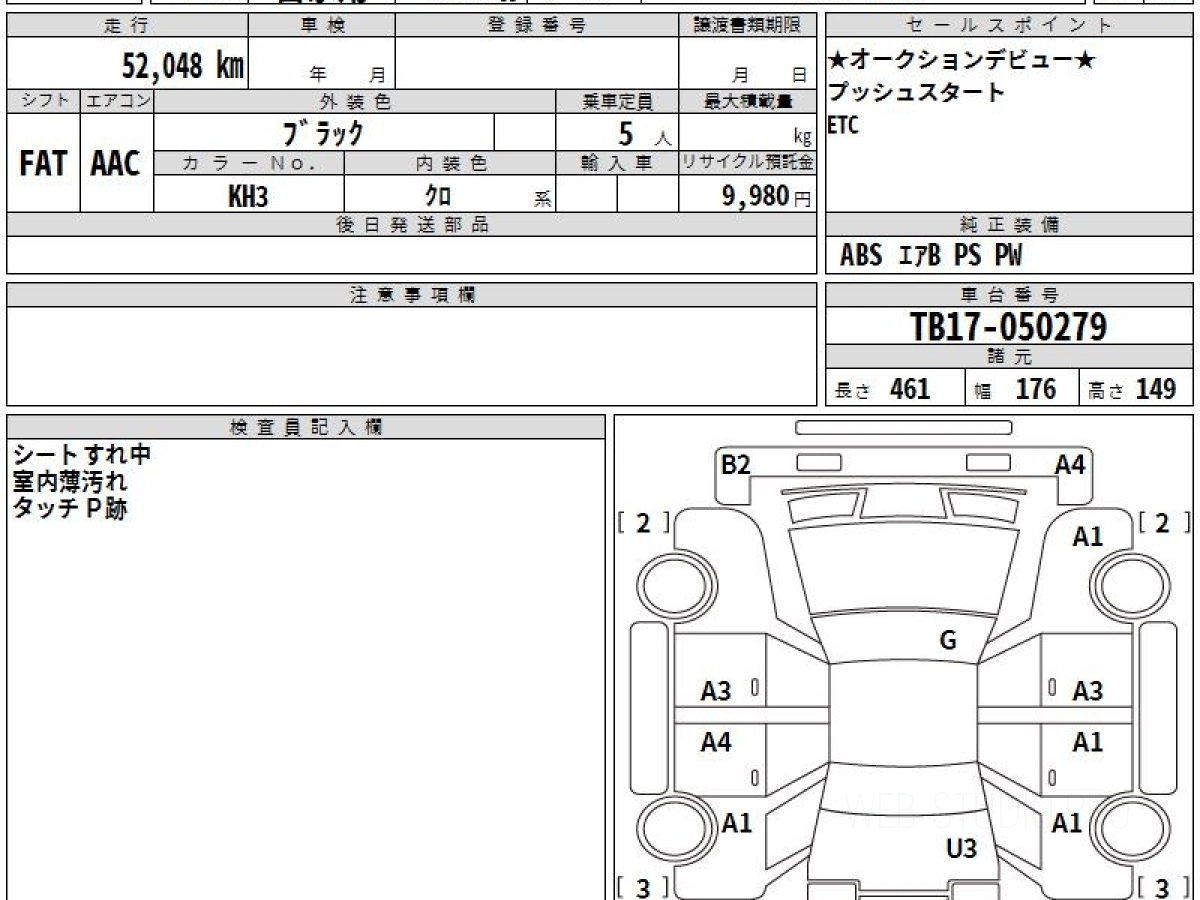Viewport: 1200px width, 900px height.
Task: Select the A4 mark on the left rear door
Action: 716,743
